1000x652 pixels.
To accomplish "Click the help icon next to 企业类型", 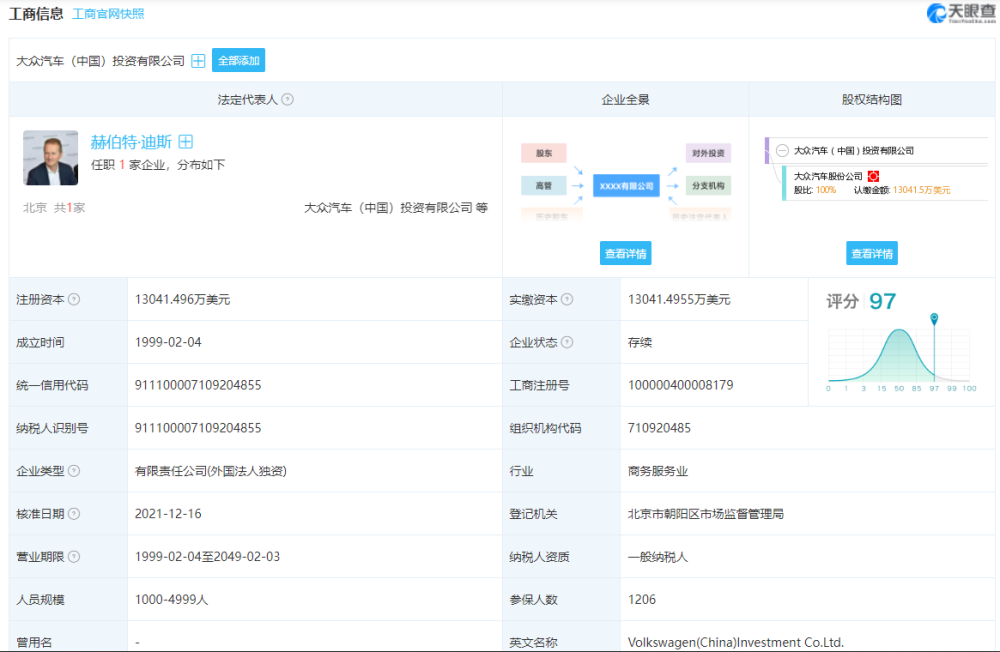I will (74, 471).
